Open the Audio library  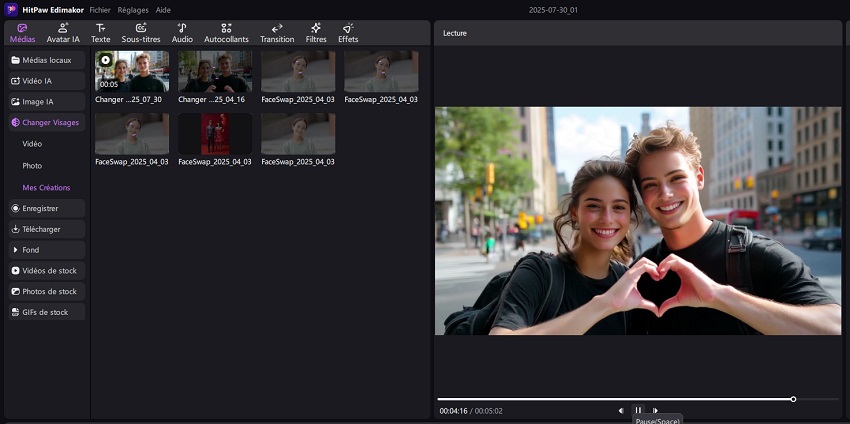pyautogui.click(x=182, y=33)
